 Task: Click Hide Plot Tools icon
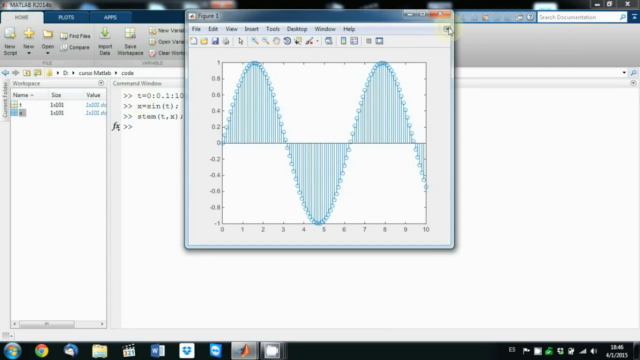[369, 41]
